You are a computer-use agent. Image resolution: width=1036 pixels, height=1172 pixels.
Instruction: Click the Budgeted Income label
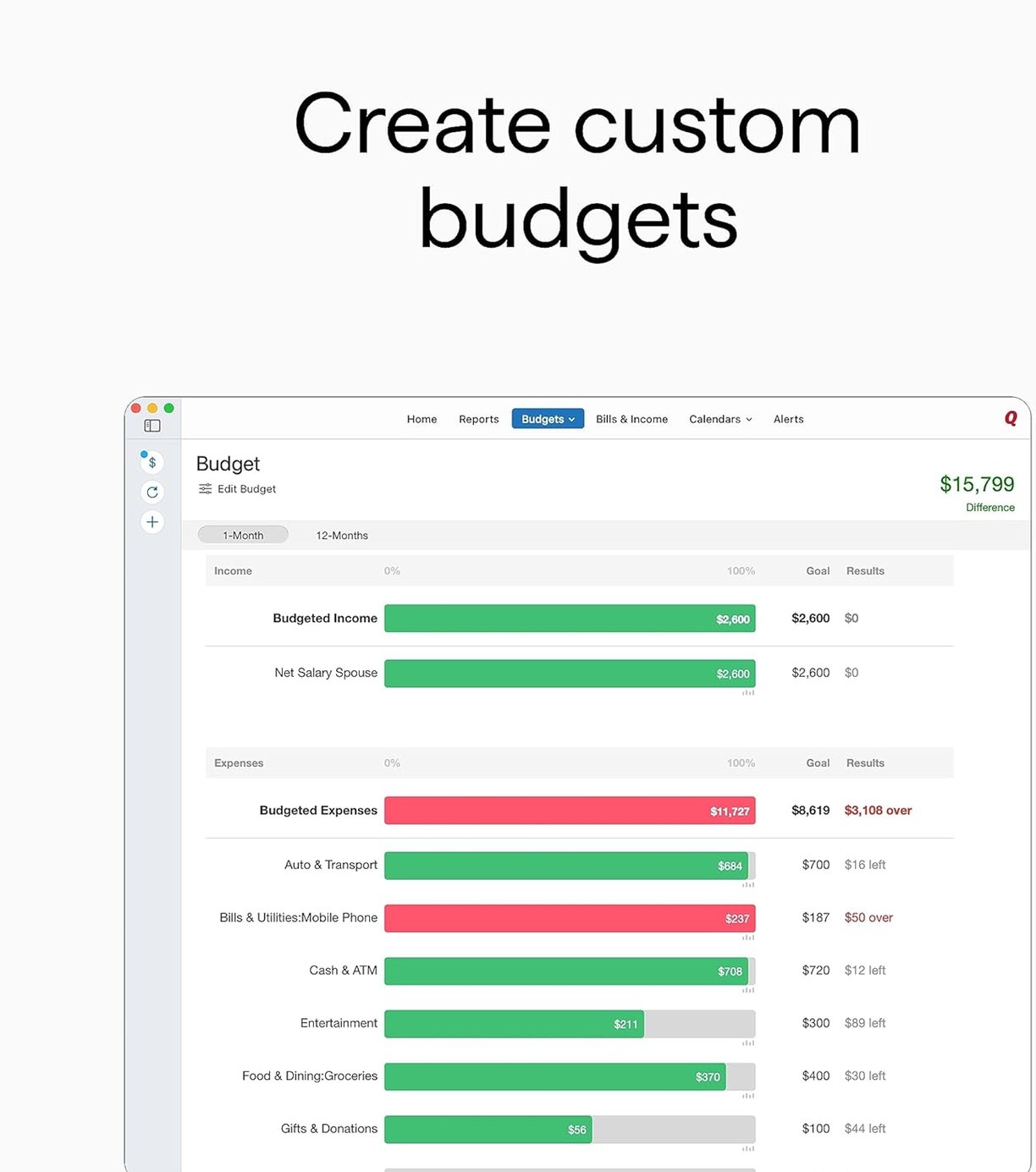[325, 619]
